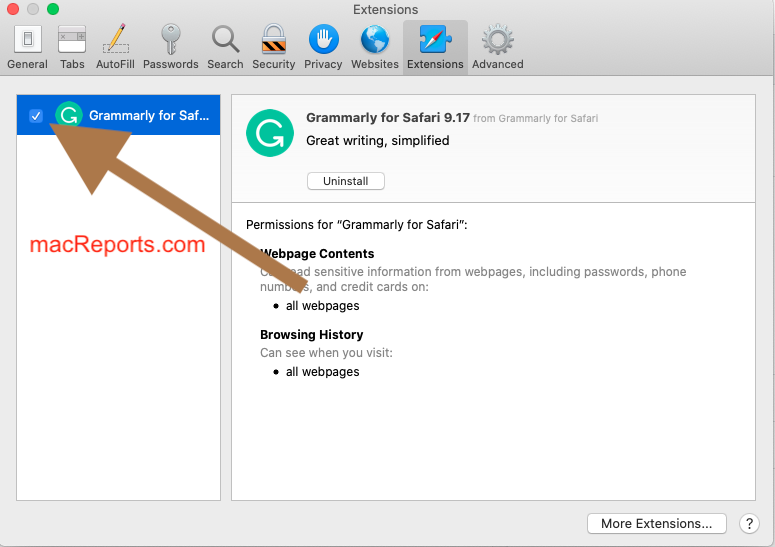Click the large Grammarly logo
This screenshot has width=775, height=547.
(270, 133)
